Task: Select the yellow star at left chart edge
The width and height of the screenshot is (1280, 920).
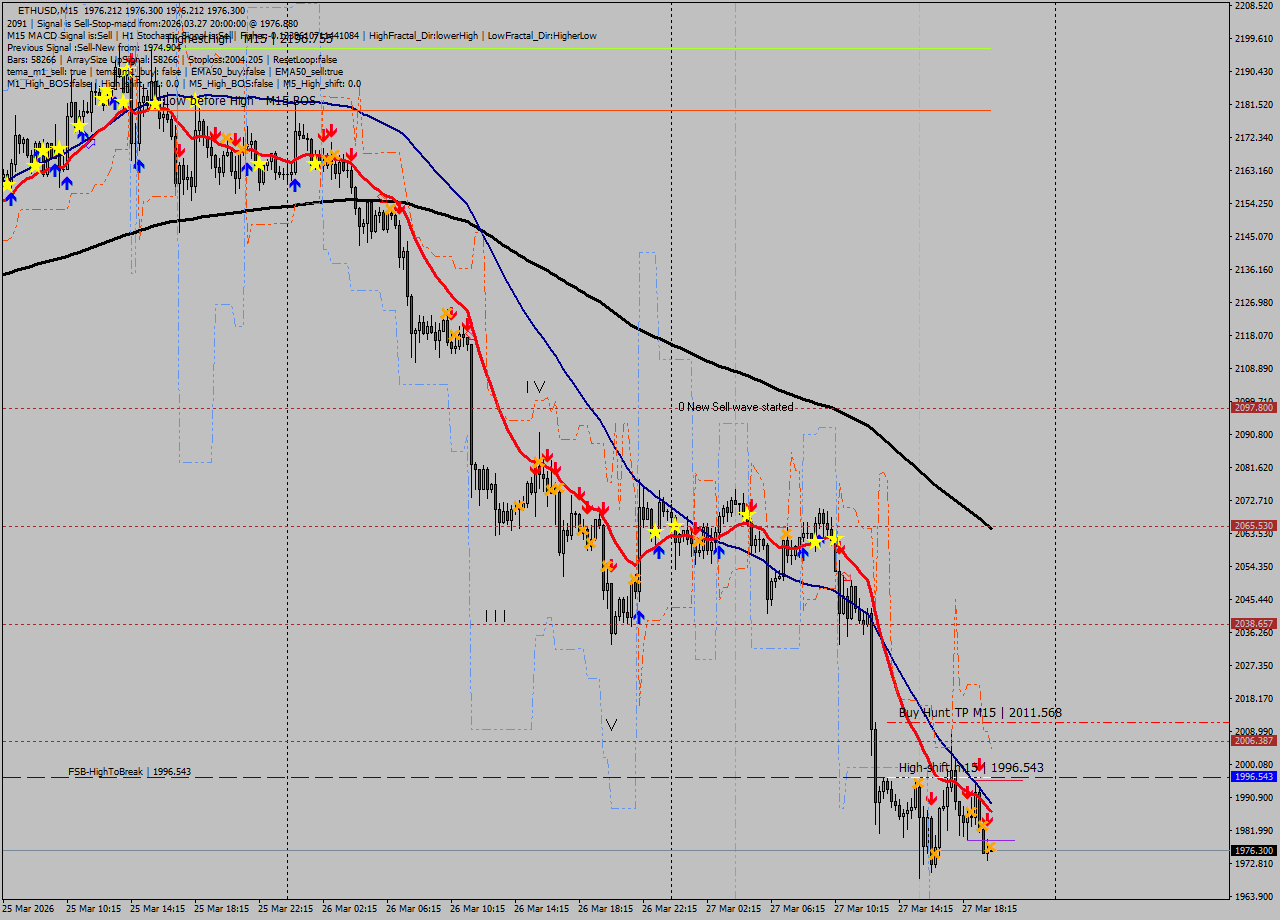Action: tap(9, 184)
